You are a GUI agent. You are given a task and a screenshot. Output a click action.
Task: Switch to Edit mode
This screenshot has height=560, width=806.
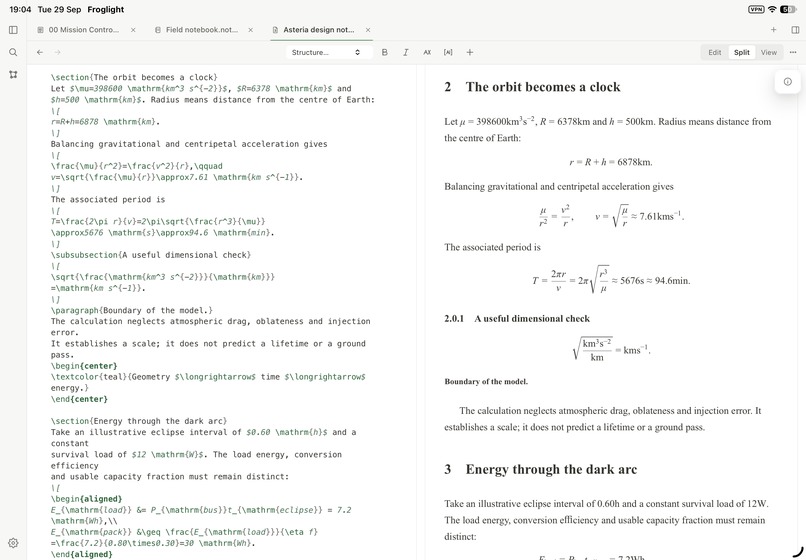pos(715,52)
